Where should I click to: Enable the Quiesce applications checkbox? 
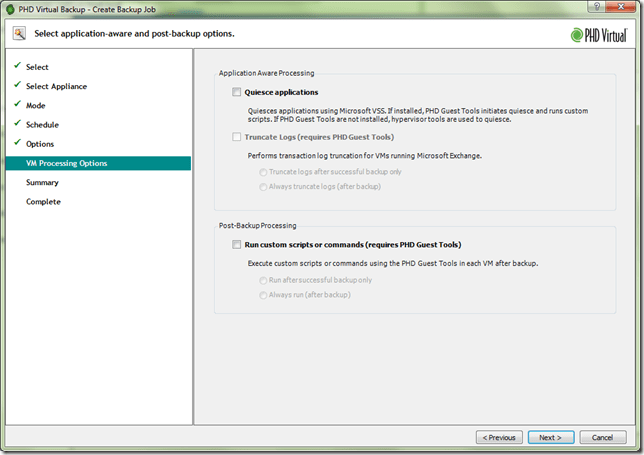point(237,92)
